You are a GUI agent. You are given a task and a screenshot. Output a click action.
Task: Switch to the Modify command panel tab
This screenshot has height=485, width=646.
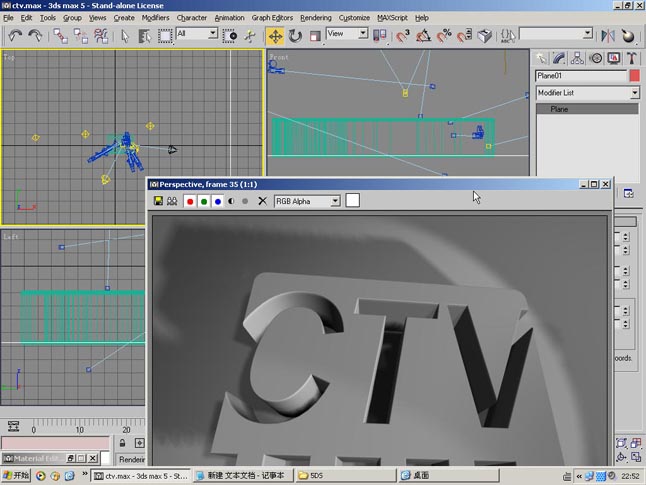click(559, 59)
